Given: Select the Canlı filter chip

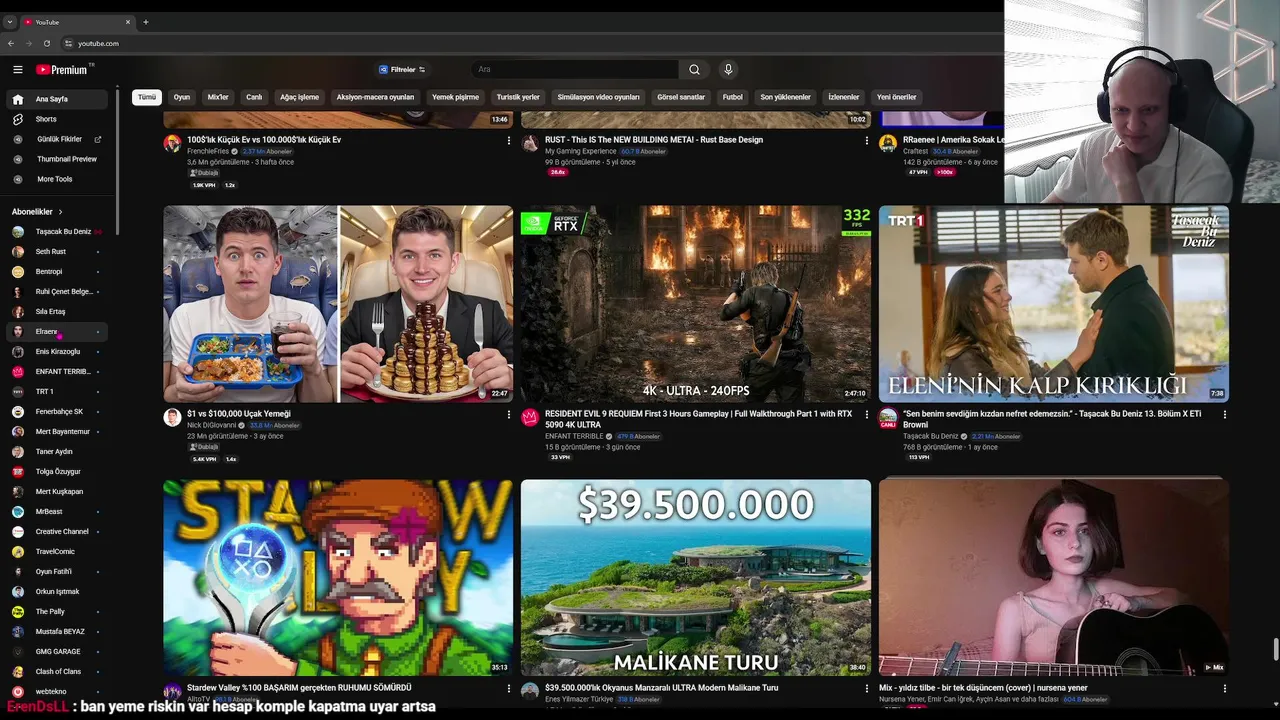Looking at the screenshot, I should tap(254, 97).
